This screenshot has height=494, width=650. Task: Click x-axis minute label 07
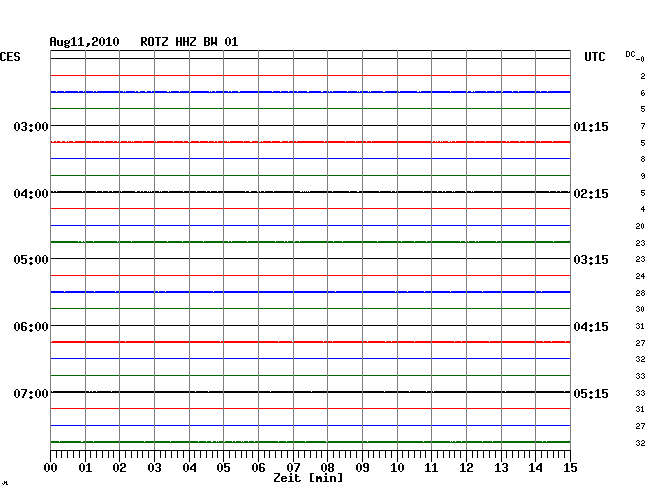click(293, 468)
